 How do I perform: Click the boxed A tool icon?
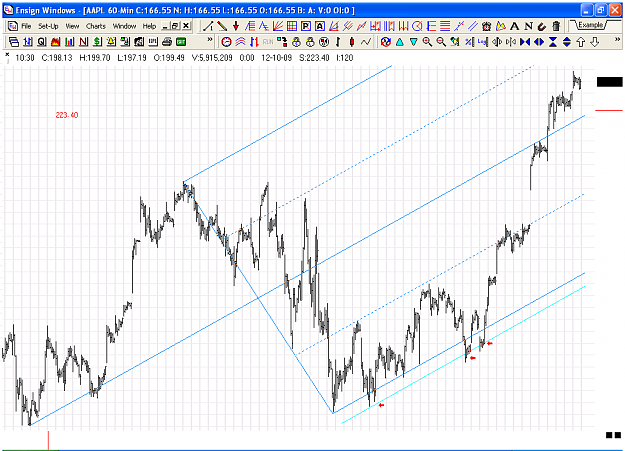coord(320,26)
